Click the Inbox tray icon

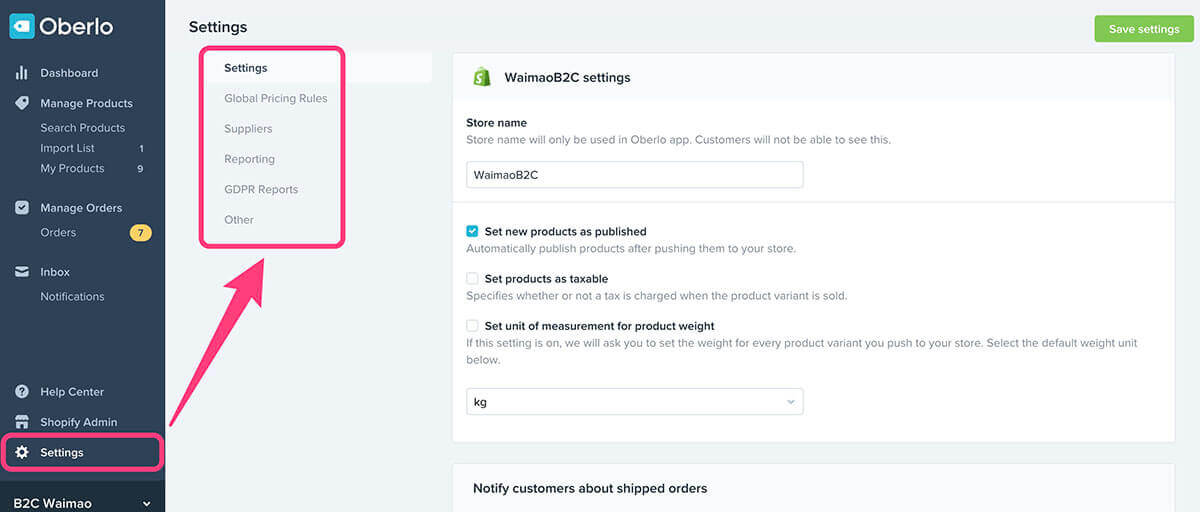22,272
